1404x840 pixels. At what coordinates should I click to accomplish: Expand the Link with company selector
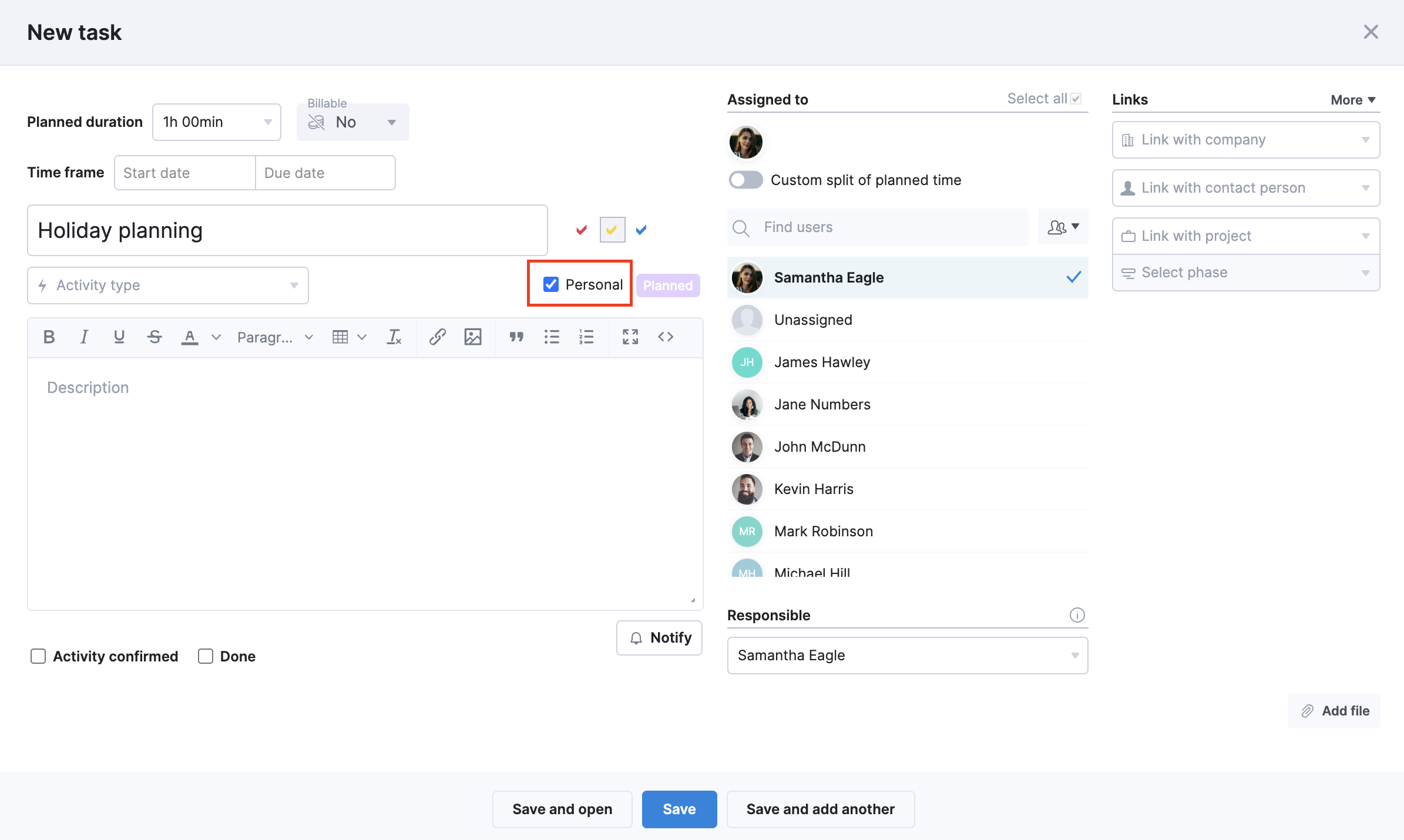pyautogui.click(x=1245, y=139)
